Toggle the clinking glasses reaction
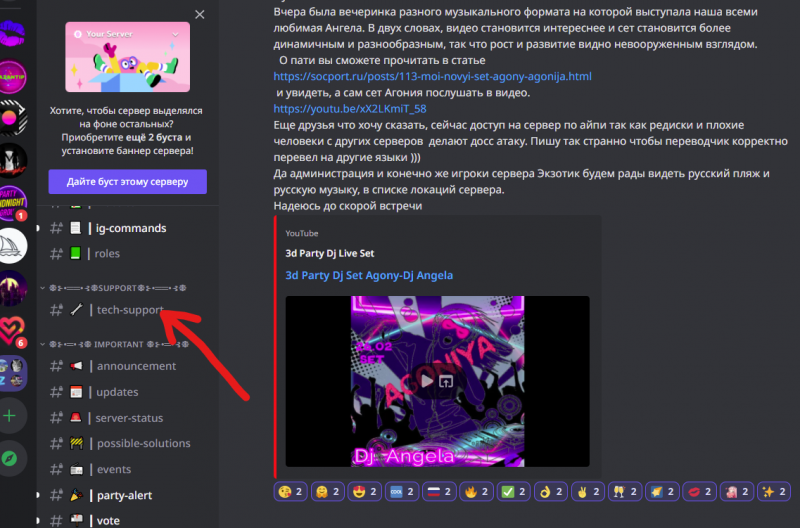Image resolution: width=800 pixels, height=528 pixels. pos(626,492)
